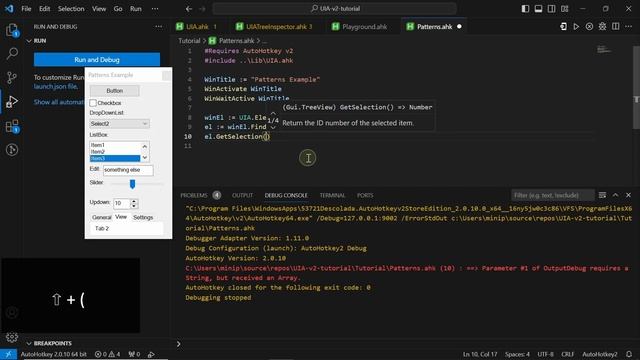Click the stop script circled-x icon
The image size is (640, 360).
[x=589, y=27]
